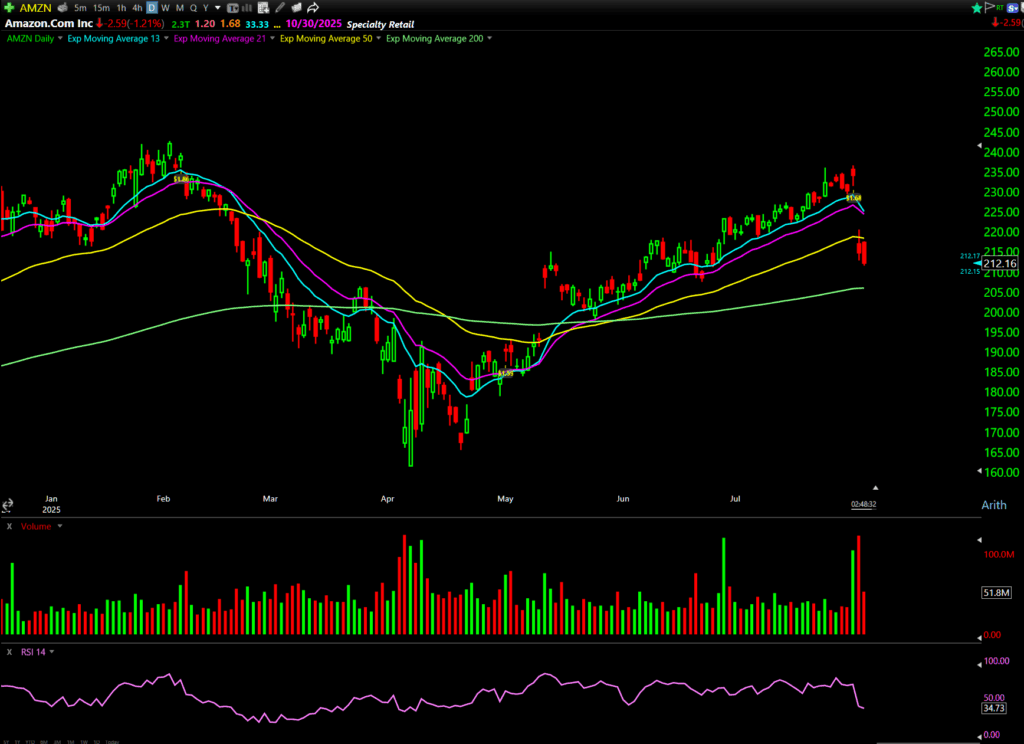Click the 2.3T market cap value
Image resolution: width=1024 pixels, height=744 pixels.
[180, 24]
